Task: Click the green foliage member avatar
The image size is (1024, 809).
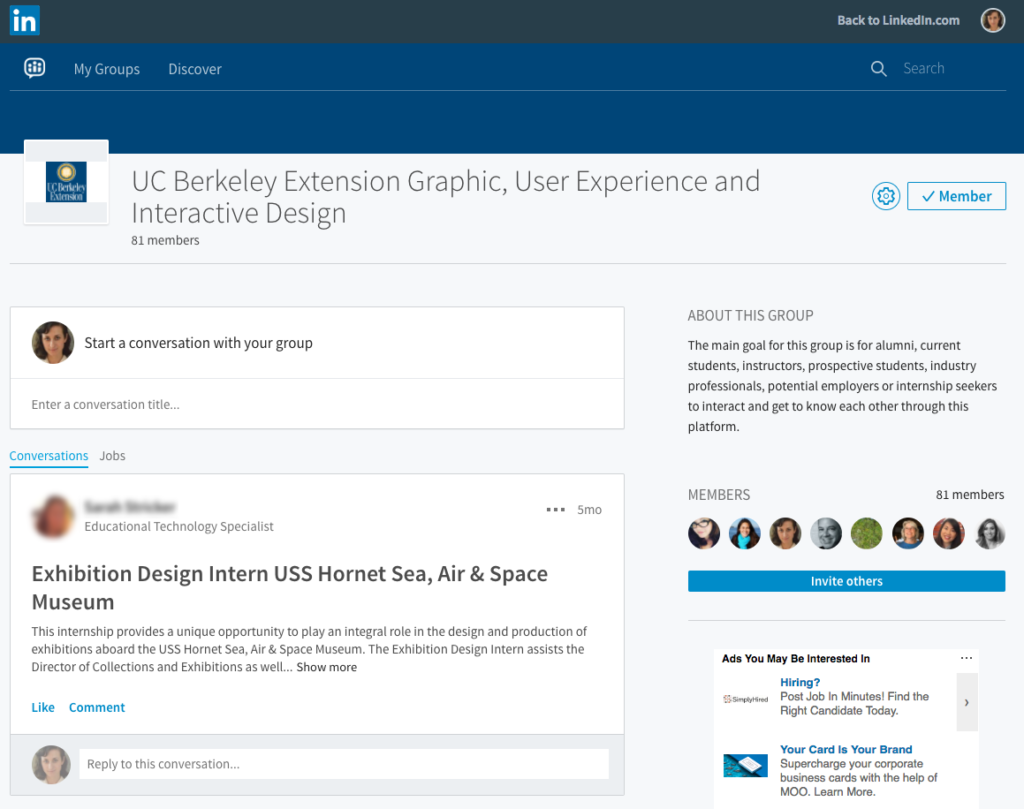Action: tap(867, 533)
